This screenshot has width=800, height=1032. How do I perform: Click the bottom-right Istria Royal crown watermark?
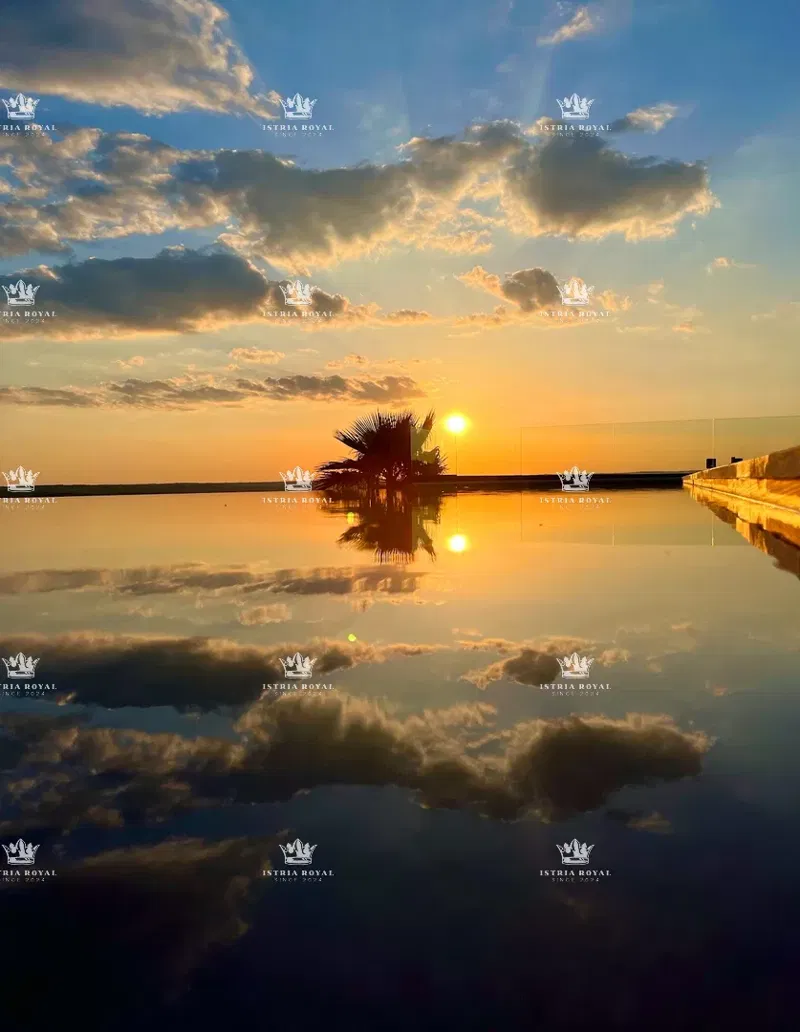[x=575, y=852]
